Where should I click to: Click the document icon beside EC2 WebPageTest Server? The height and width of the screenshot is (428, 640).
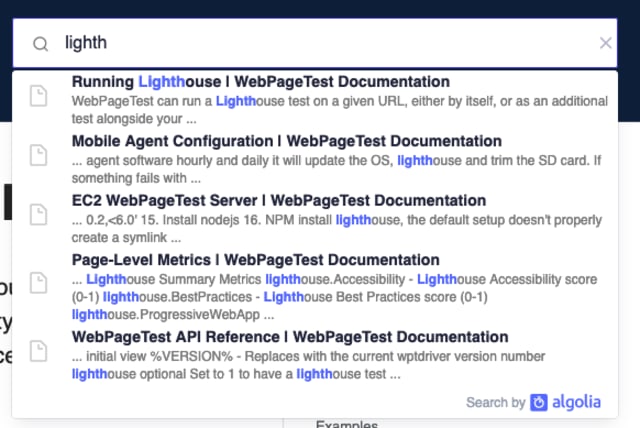coord(38,215)
